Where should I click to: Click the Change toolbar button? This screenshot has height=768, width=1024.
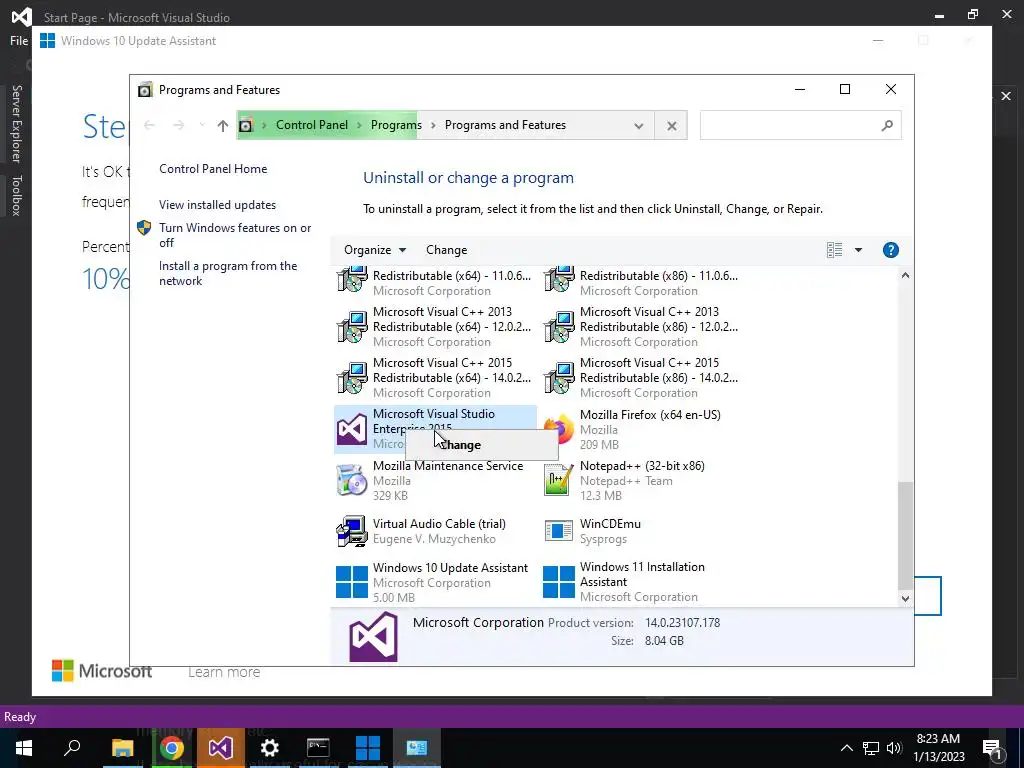coord(447,250)
